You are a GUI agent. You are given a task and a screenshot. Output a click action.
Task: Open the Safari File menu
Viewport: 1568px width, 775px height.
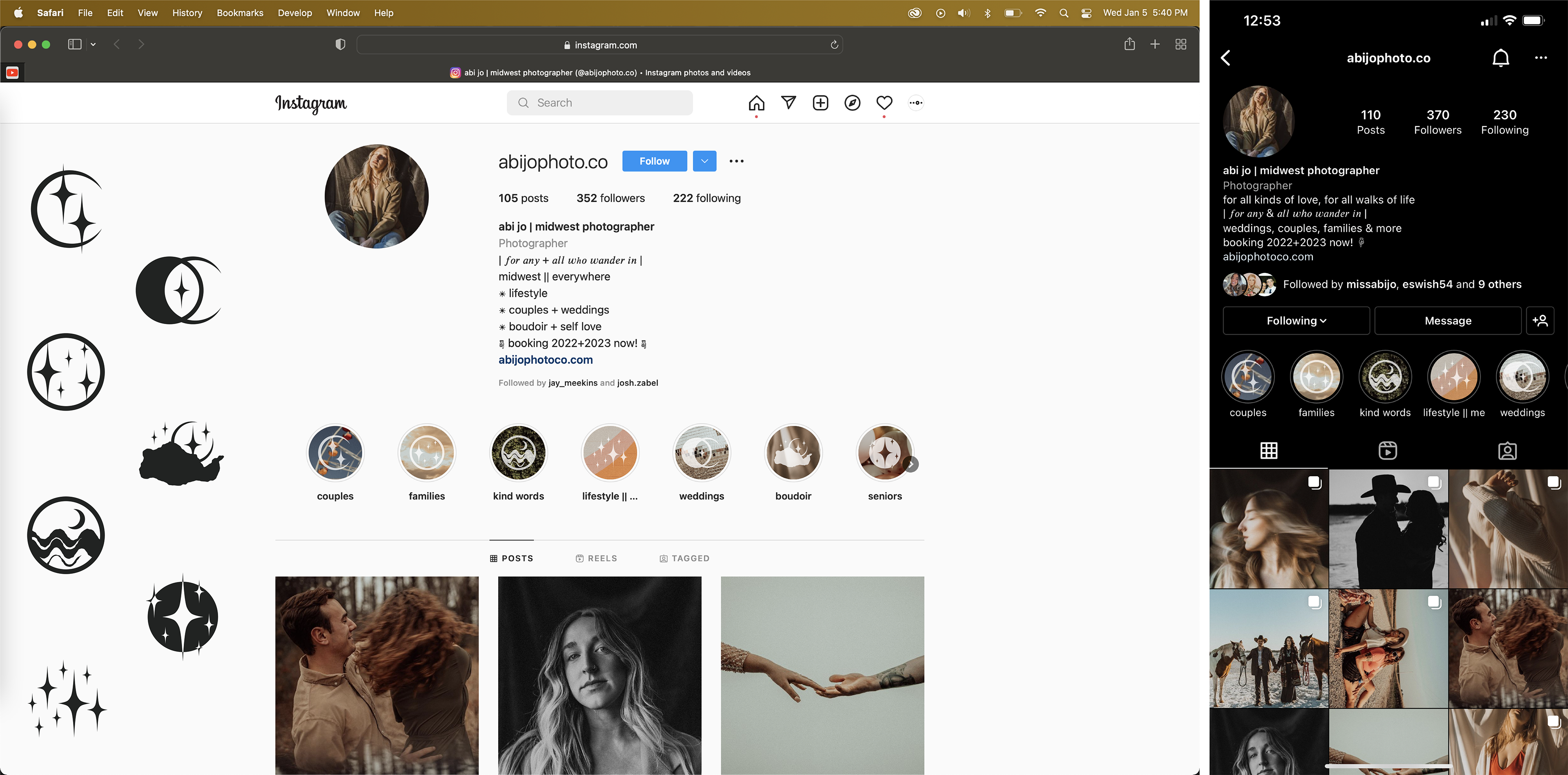click(85, 13)
